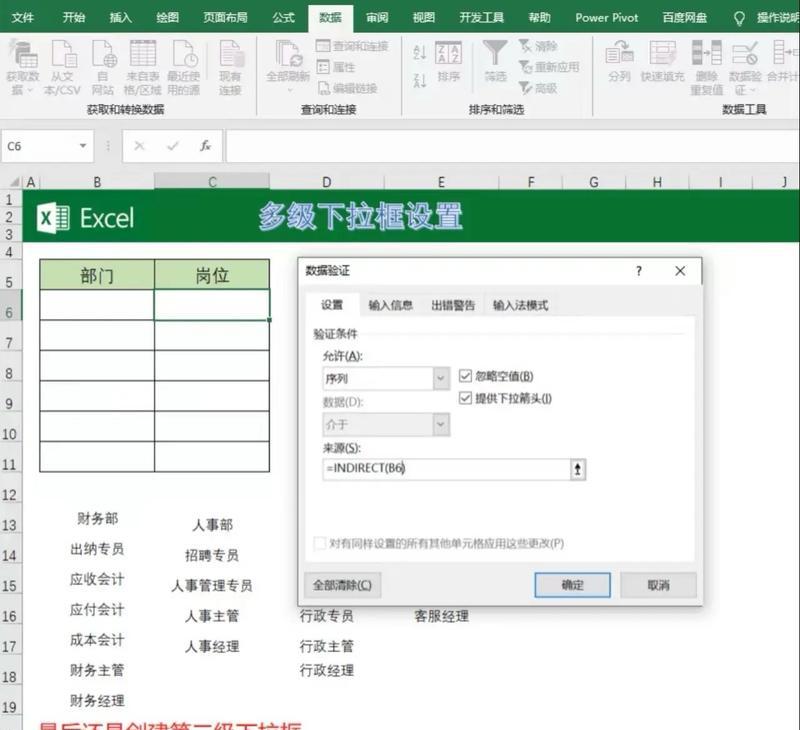The width and height of the screenshot is (800, 730).
Task: Click the 快速填充 (Flash Fill) icon
Action: (662, 53)
